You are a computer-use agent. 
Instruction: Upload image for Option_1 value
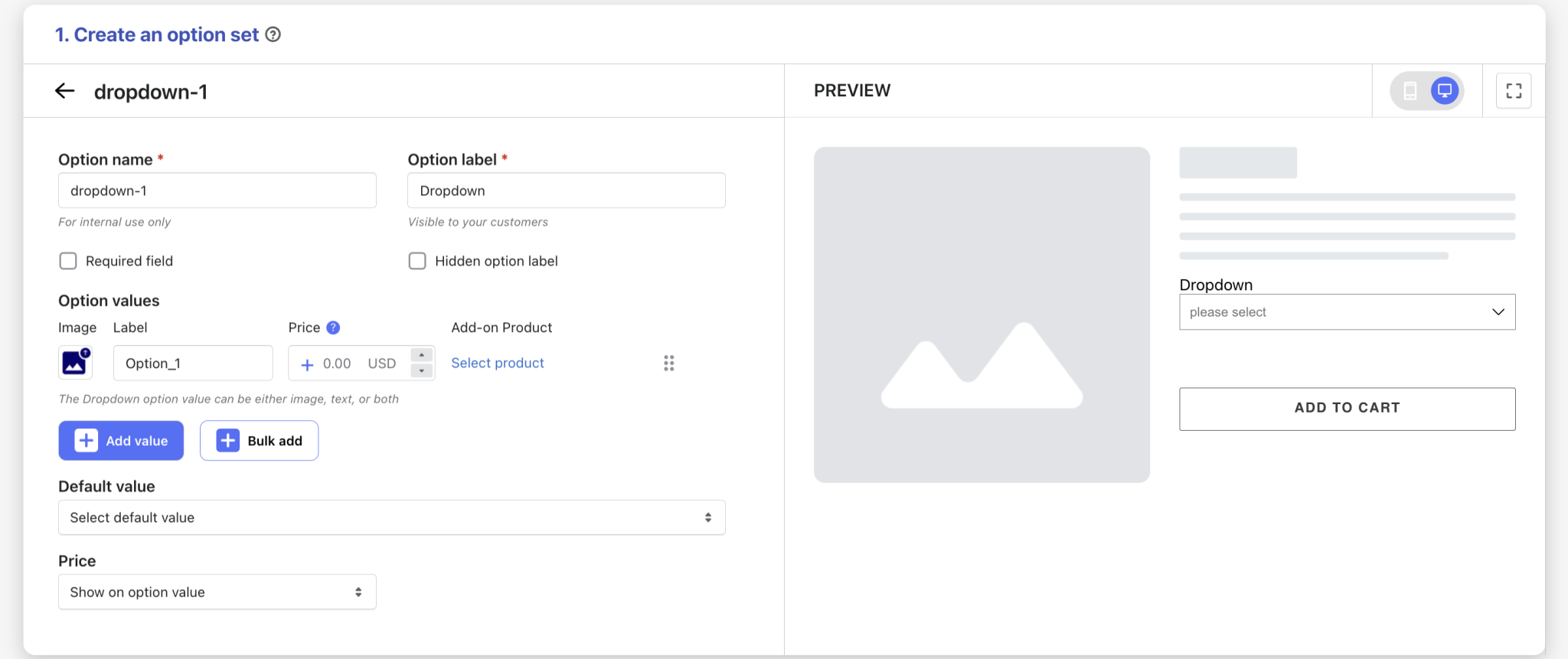click(x=75, y=363)
